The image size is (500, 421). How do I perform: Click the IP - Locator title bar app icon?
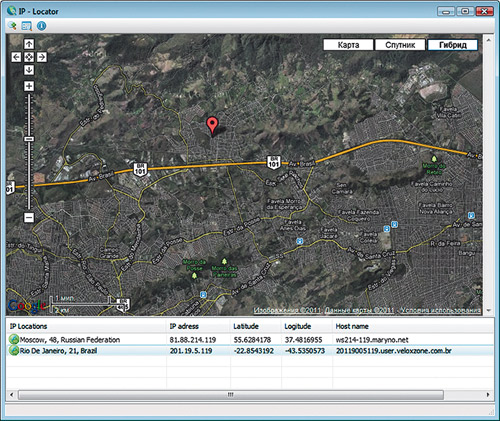coord(12,11)
